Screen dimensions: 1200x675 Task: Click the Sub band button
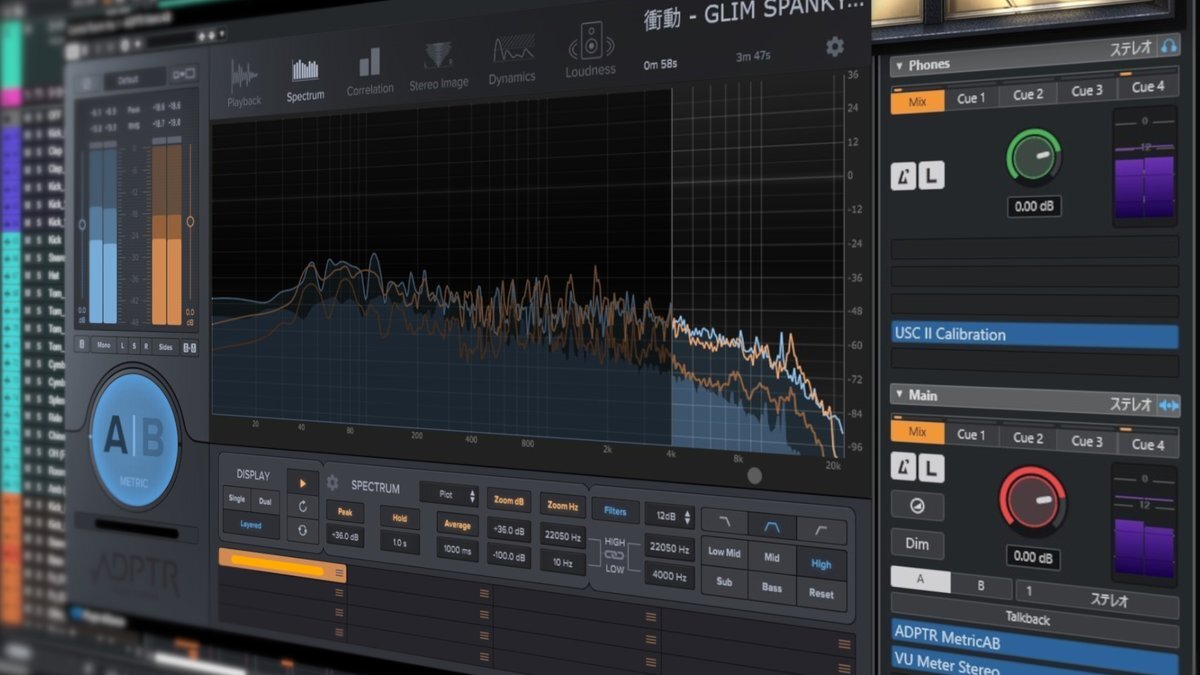[724, 581]
